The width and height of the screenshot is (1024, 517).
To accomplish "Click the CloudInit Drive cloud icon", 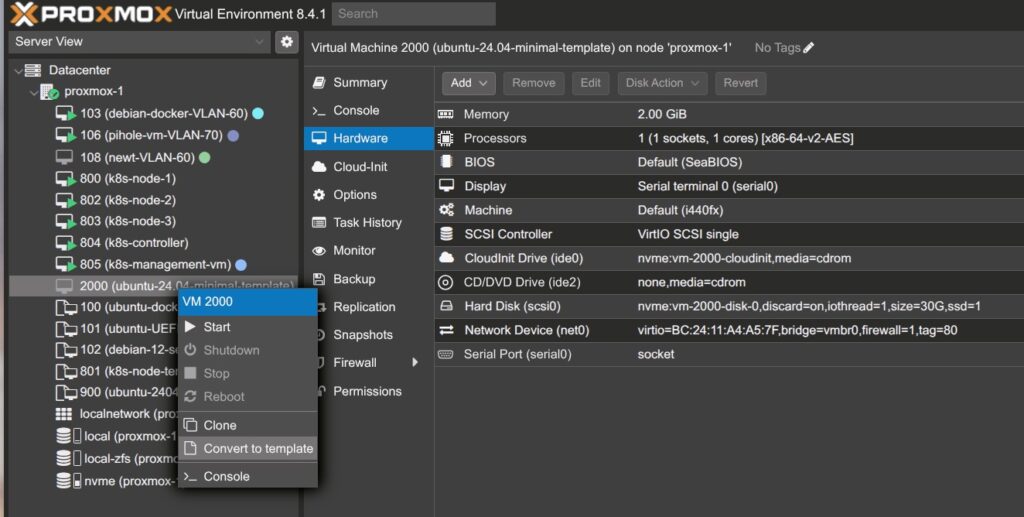I will 447,258.
